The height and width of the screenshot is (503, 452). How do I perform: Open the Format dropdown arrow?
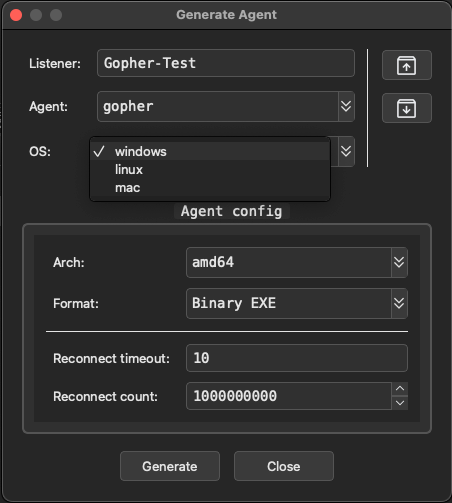click(x=399, y=303)
